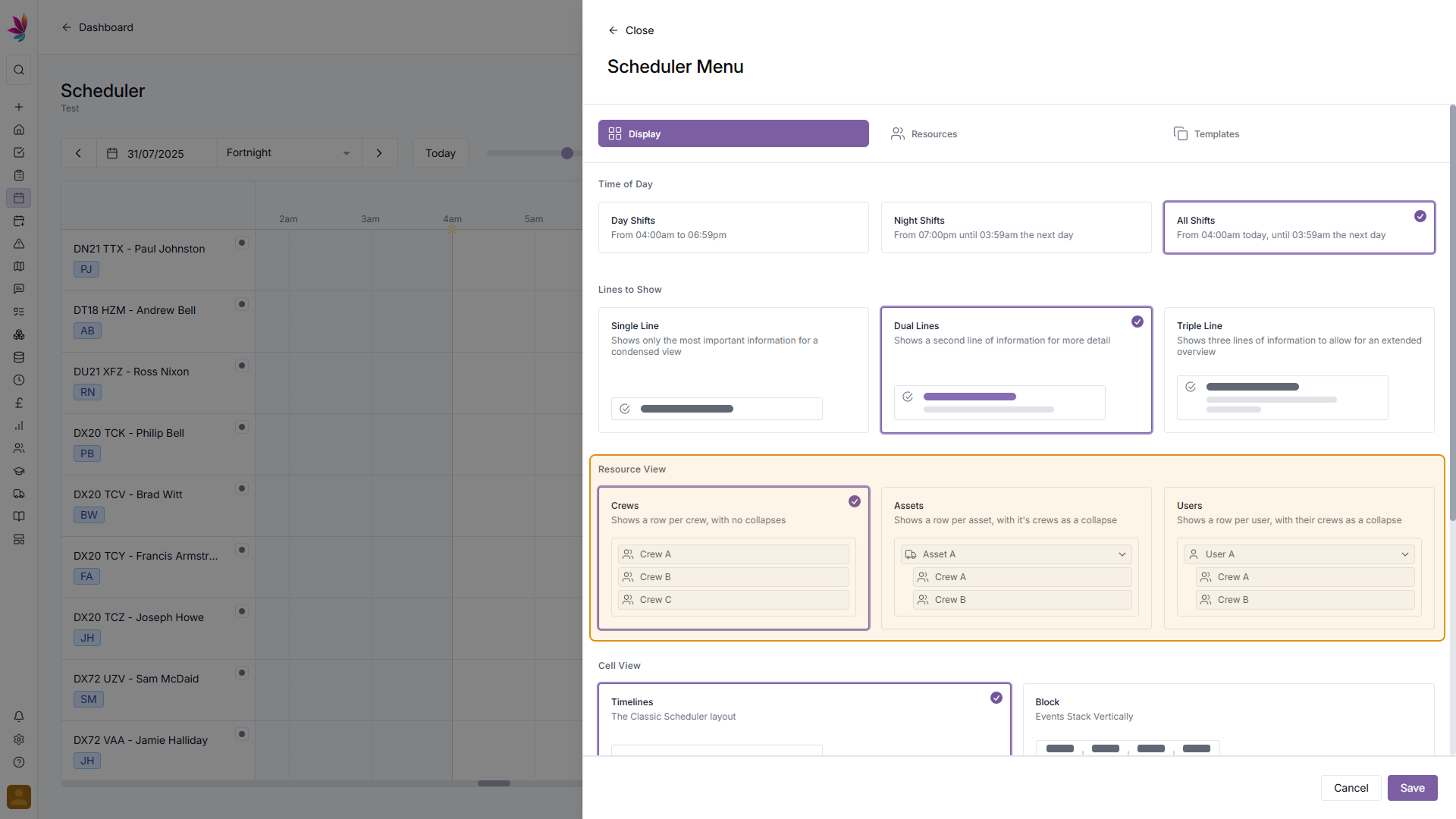1456x819 pixels.
Task: Select the All Shifts time option
Action: click(1299, 227)
